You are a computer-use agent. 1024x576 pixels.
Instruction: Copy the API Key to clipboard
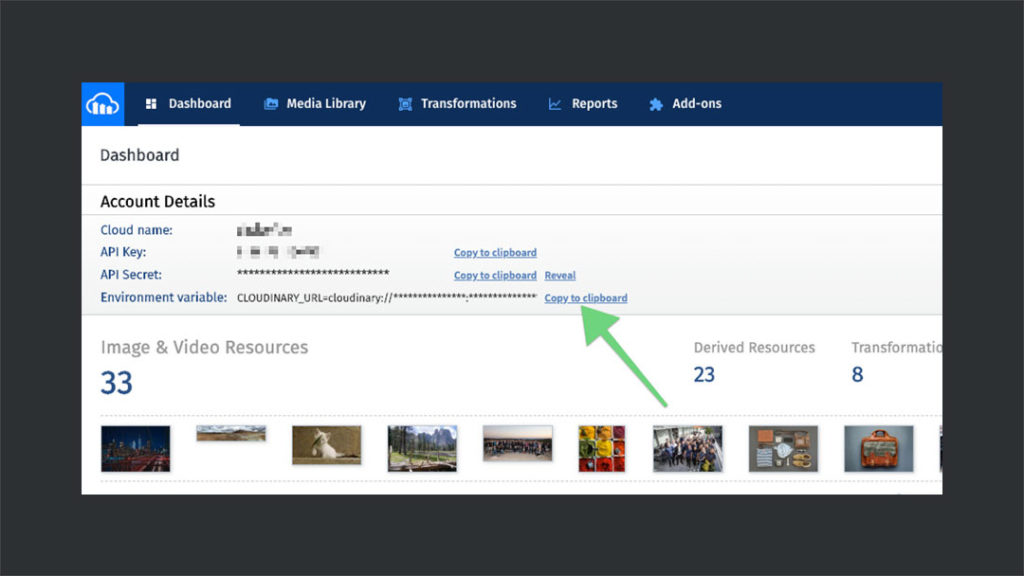495,253
